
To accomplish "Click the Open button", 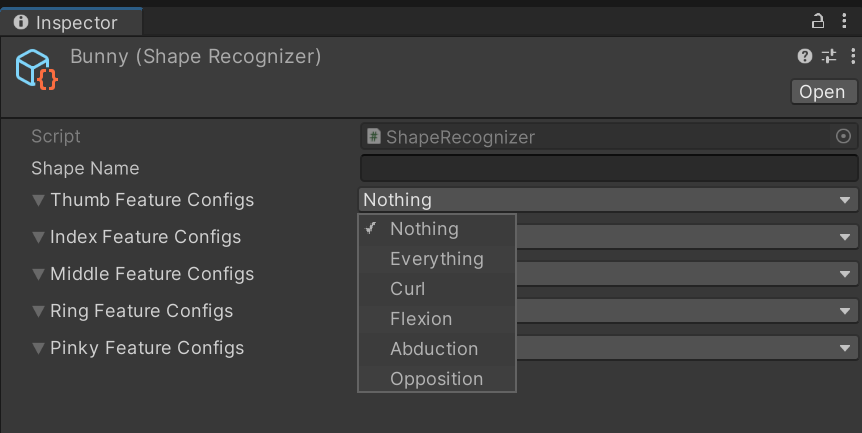I will click(824, 92).
